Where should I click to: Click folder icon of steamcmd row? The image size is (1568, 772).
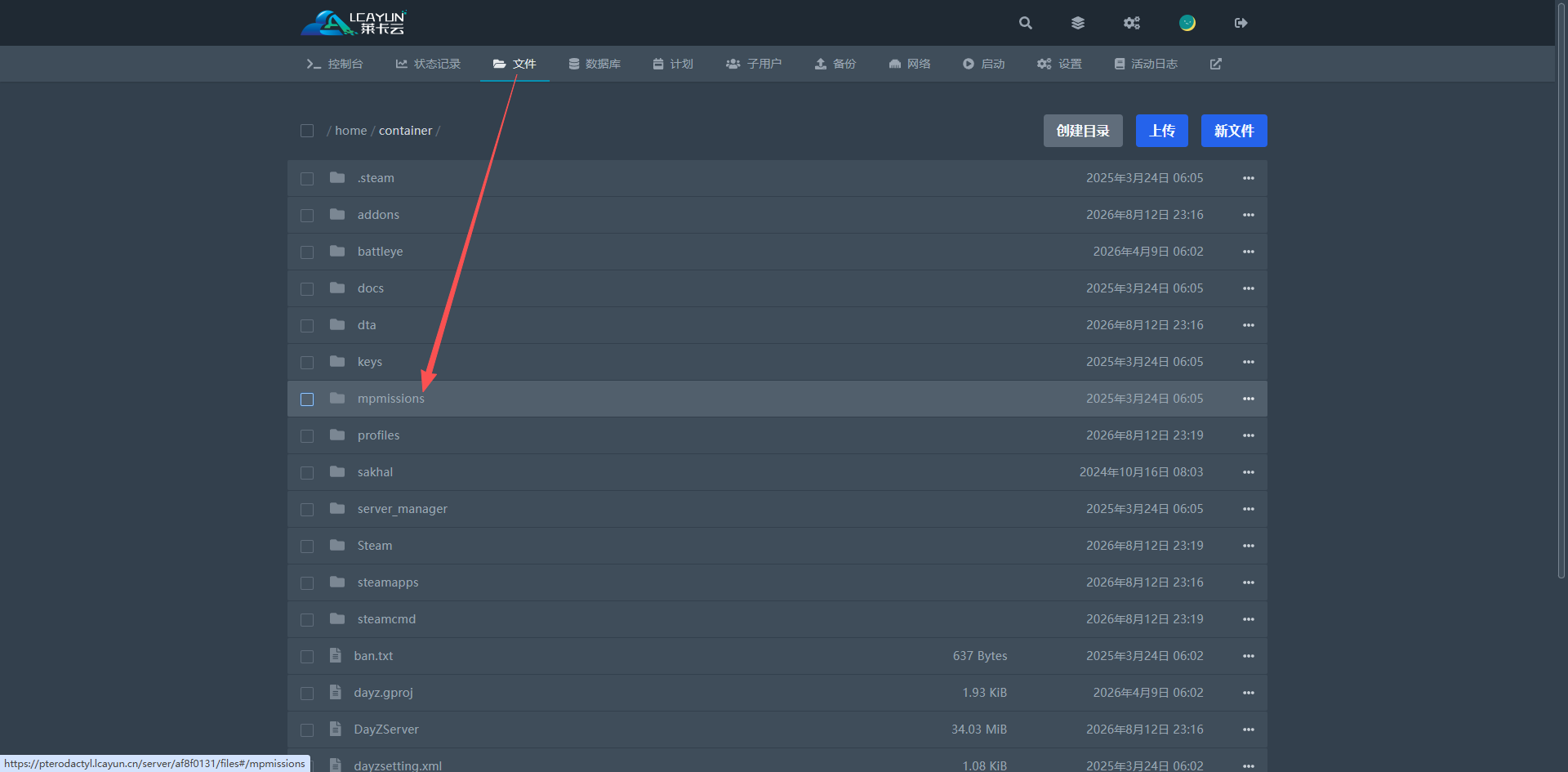pos(337,618)
